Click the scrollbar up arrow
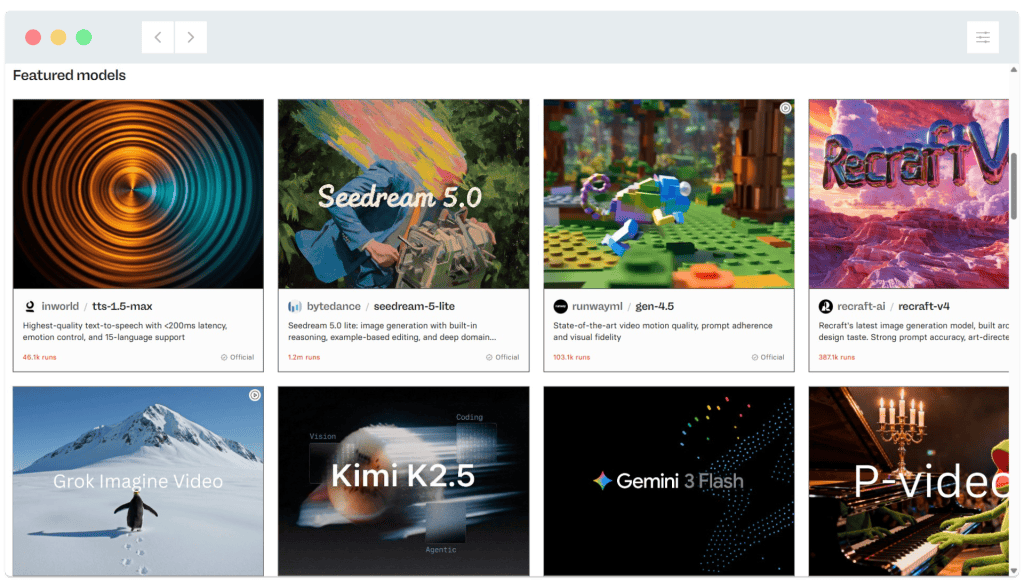Viewport: 1024px width, 587px height. 1014,69
